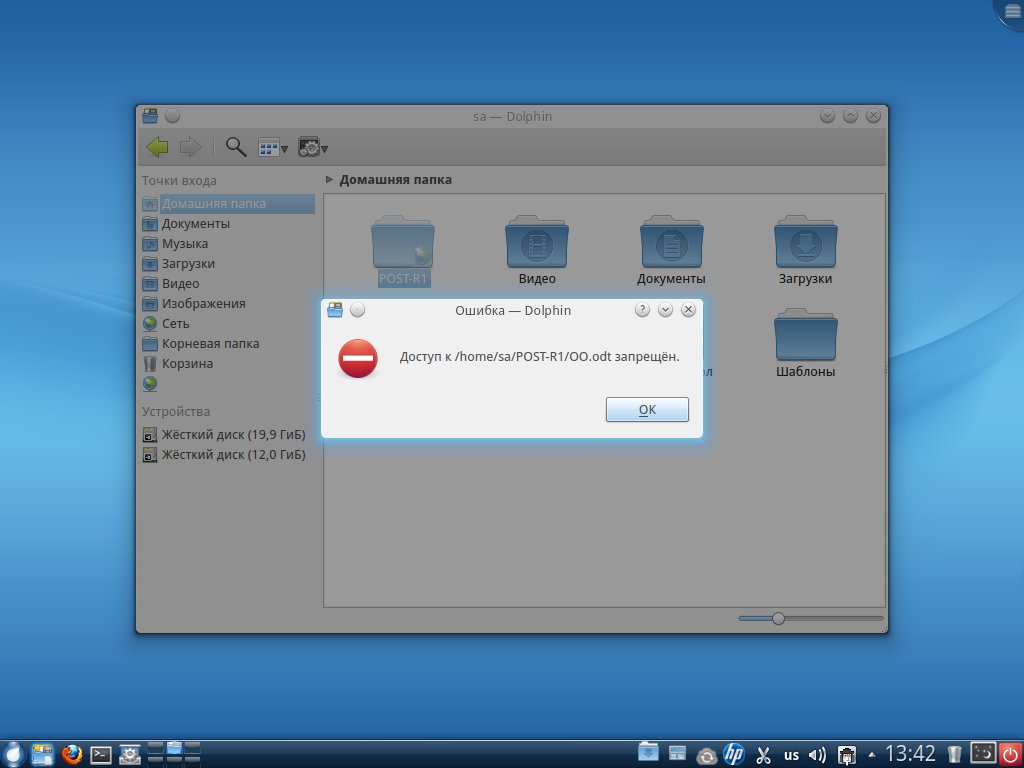Click the pin button in the error dialog title bar

(357, 310)
